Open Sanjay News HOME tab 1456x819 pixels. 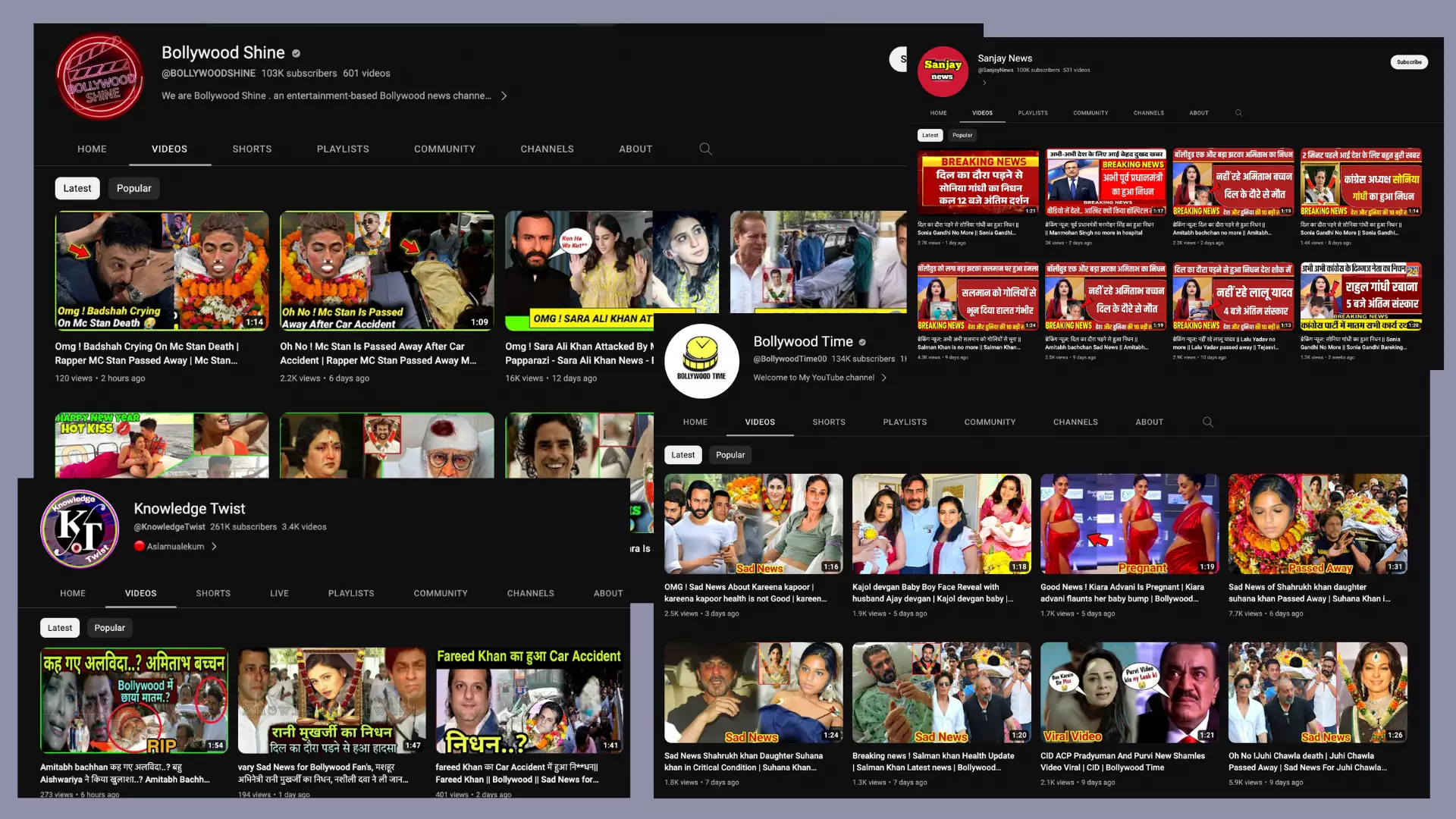[x=939, y=113]
